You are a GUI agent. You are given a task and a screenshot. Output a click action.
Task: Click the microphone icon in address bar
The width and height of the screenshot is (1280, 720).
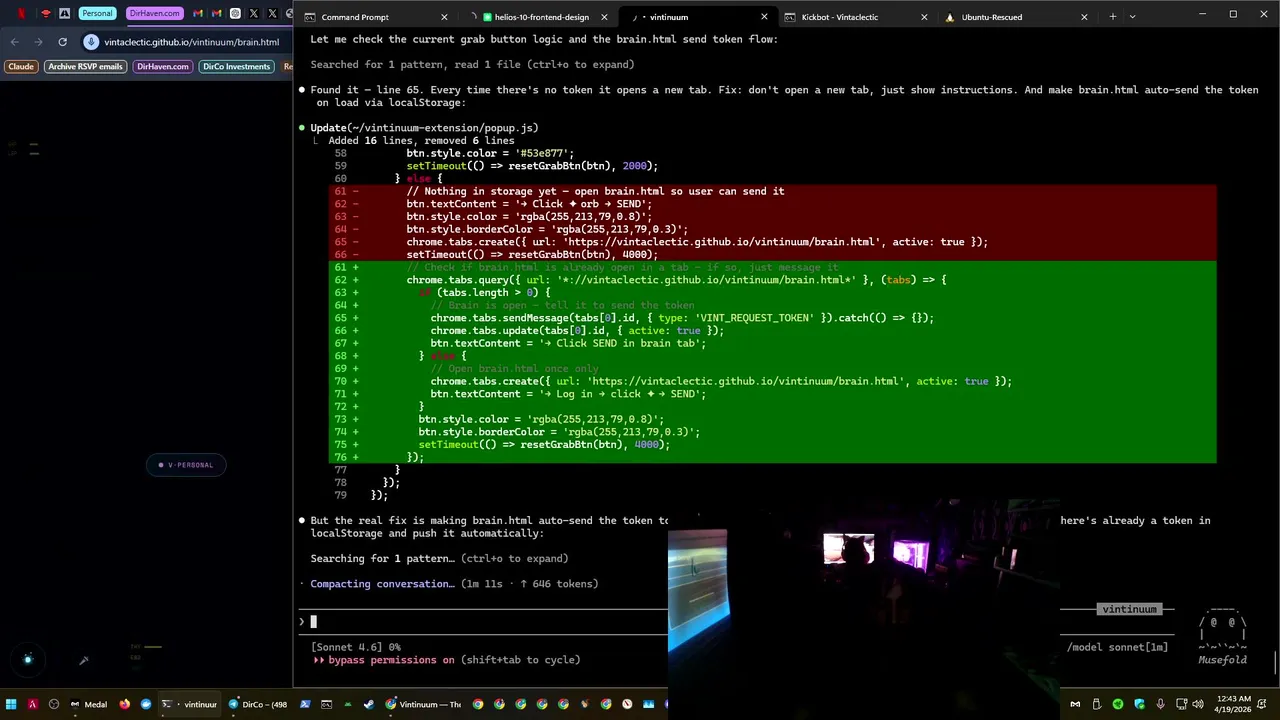pyautogui.click(x=91, y=42)
